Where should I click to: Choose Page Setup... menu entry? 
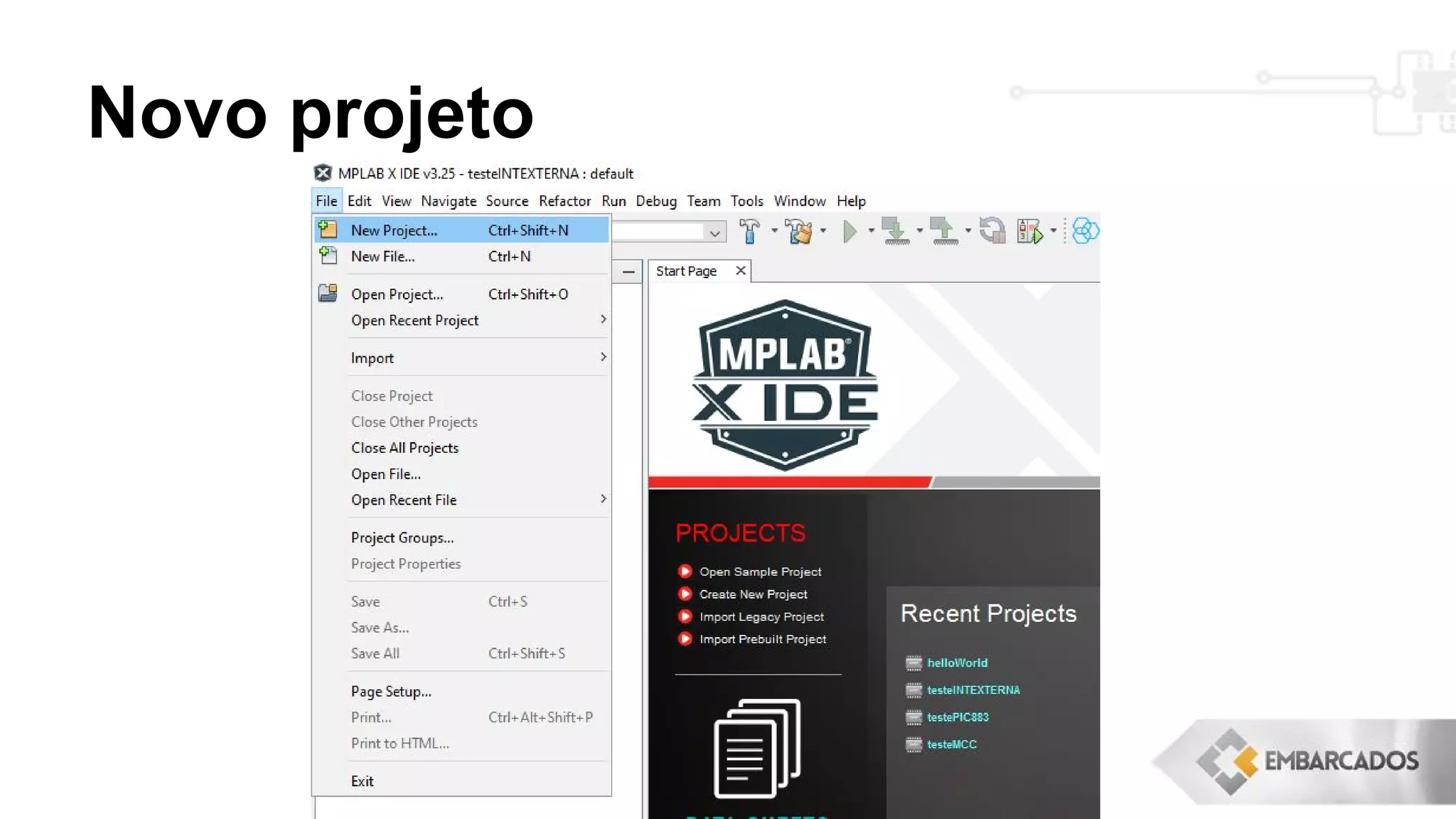click(461, 691)
